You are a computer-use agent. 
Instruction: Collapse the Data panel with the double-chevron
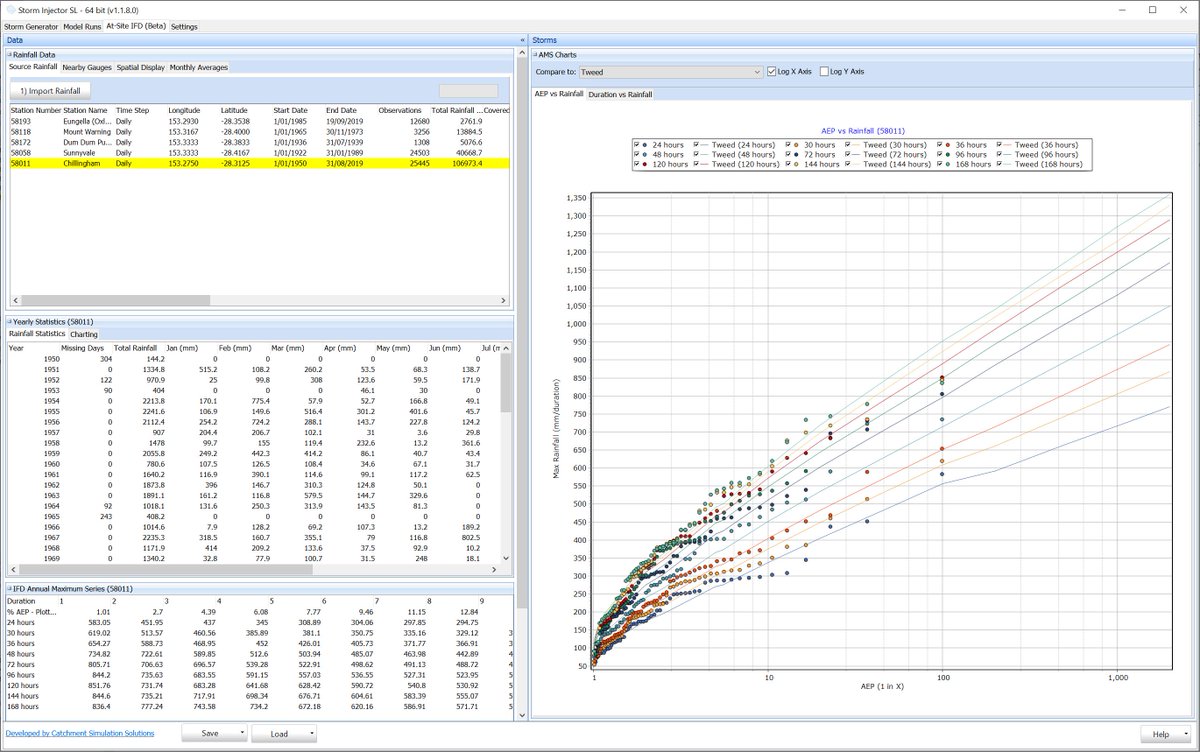(523, 40)
